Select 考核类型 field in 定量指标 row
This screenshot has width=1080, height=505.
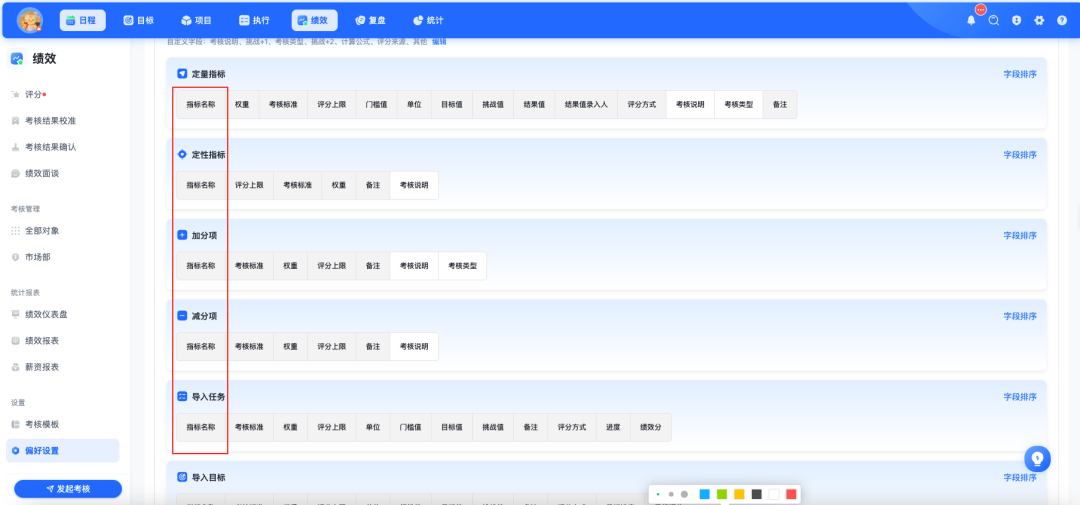pos(738,104)
